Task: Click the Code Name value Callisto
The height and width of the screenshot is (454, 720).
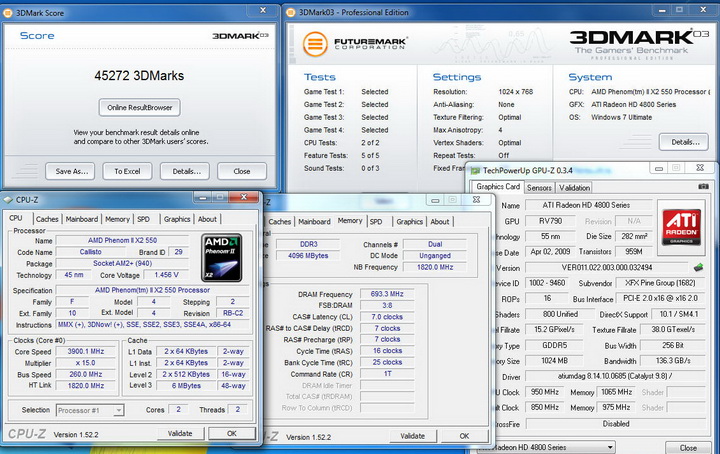Action: [90, 252]
